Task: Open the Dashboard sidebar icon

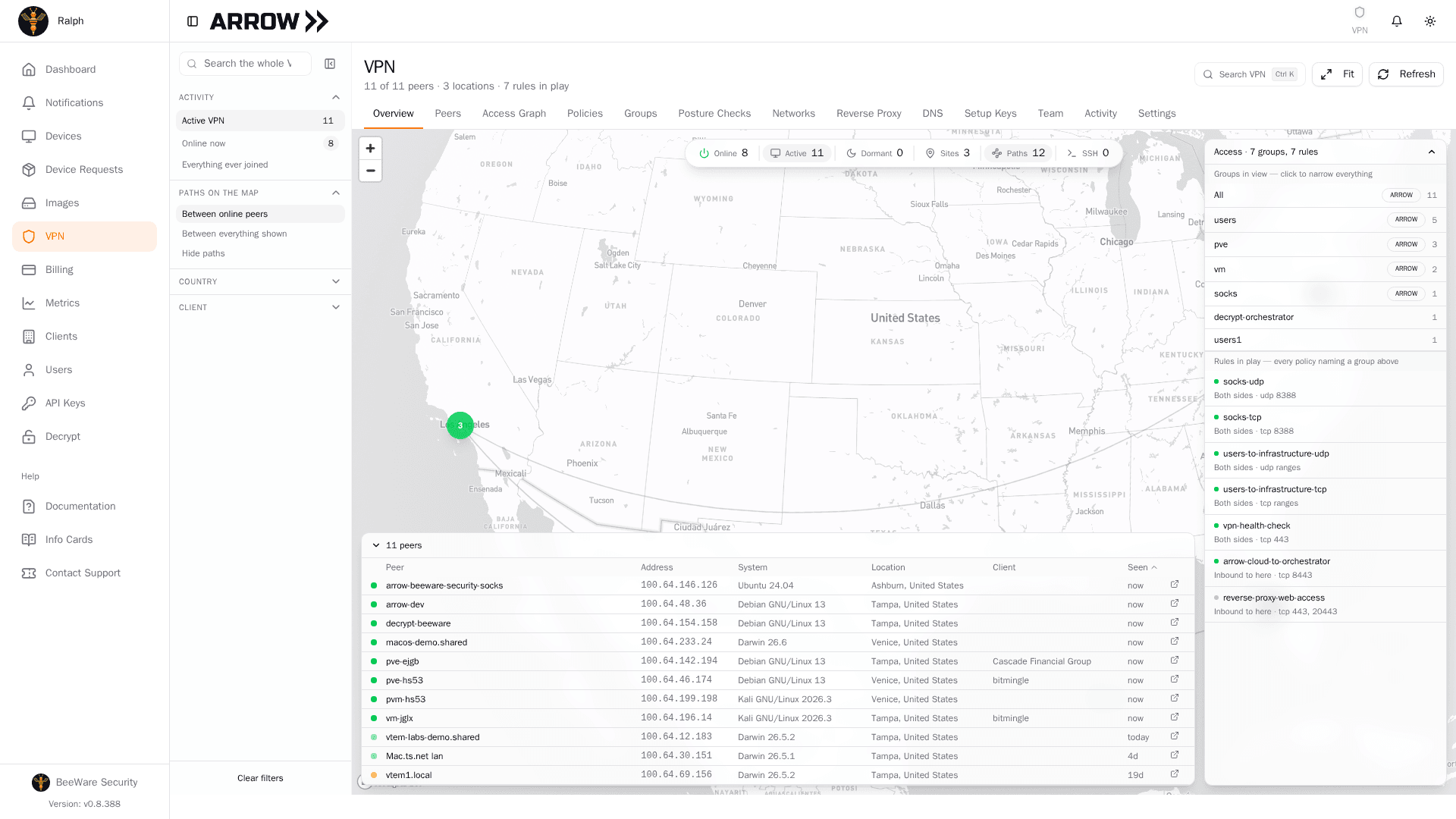Action: coord(29,70)
